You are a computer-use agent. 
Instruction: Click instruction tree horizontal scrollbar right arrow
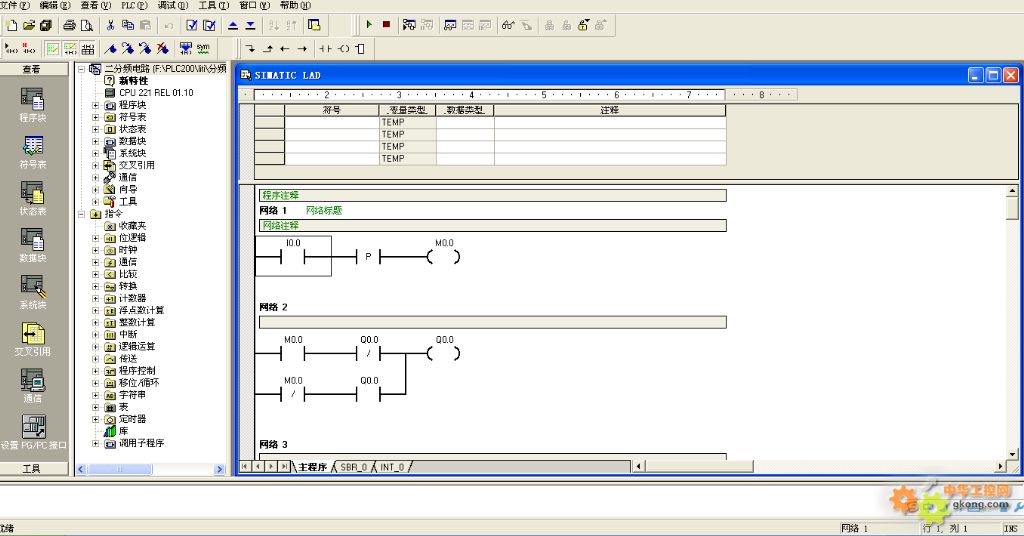(x=219, y=469)
